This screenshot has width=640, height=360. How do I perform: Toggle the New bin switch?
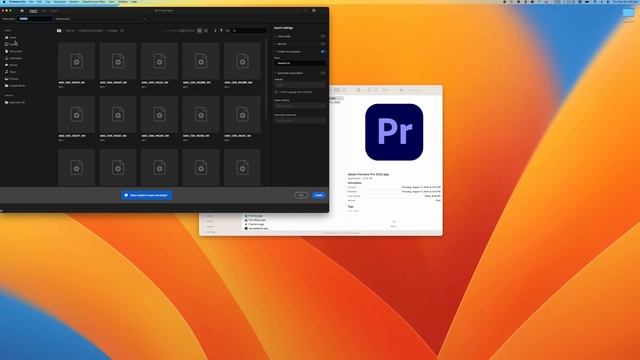point(323,44)
